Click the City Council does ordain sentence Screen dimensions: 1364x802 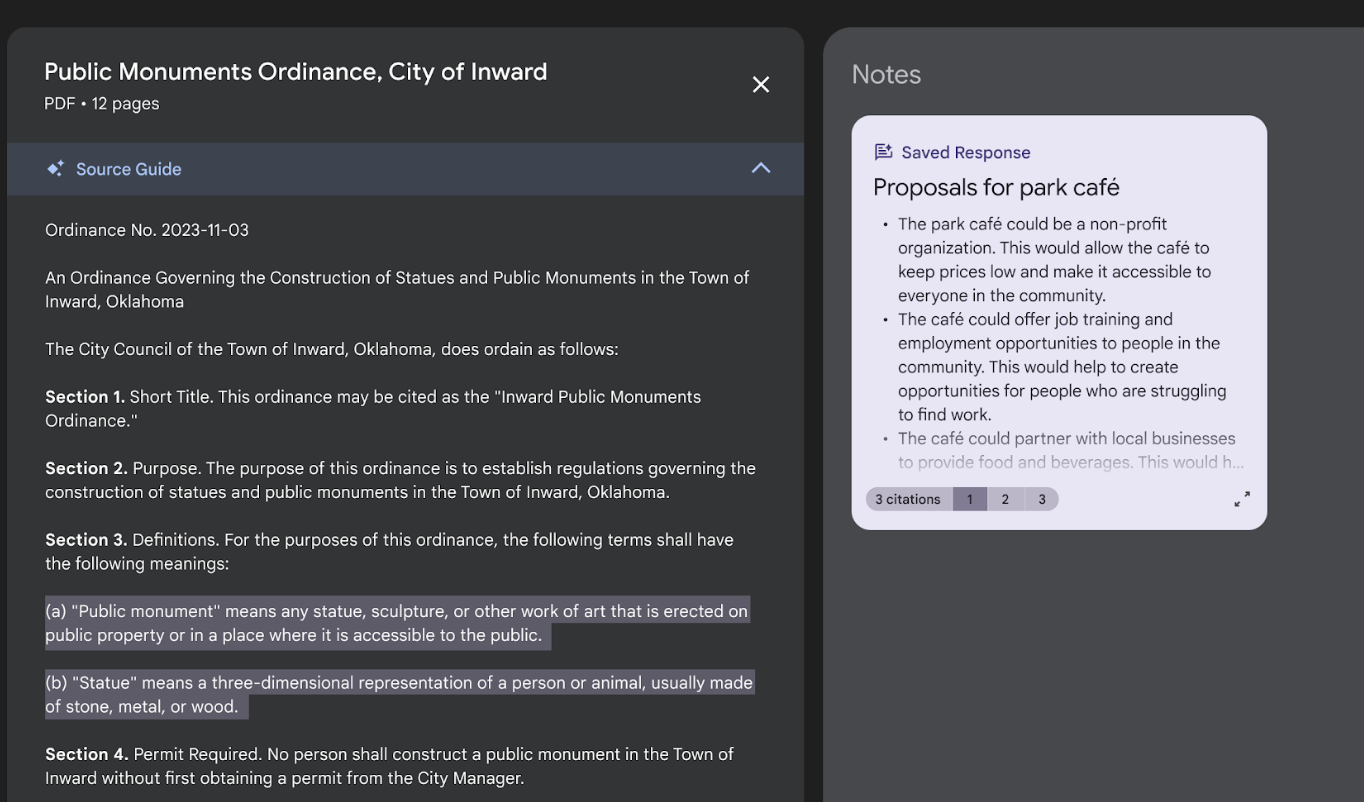[332, 349]
